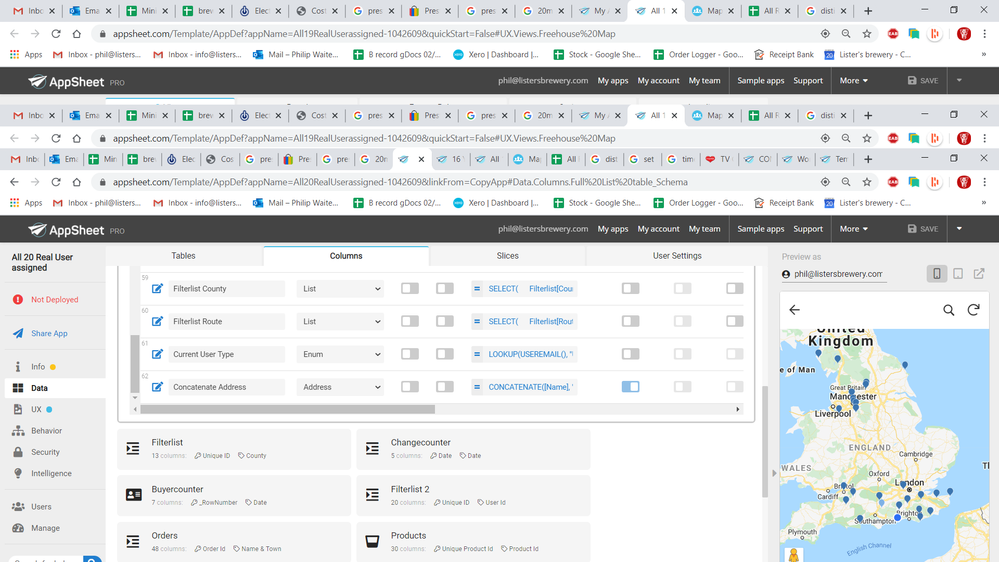
Task: Open type dropdown for Filterlist County
Action: pyautogui.click(x=340, y=289)
